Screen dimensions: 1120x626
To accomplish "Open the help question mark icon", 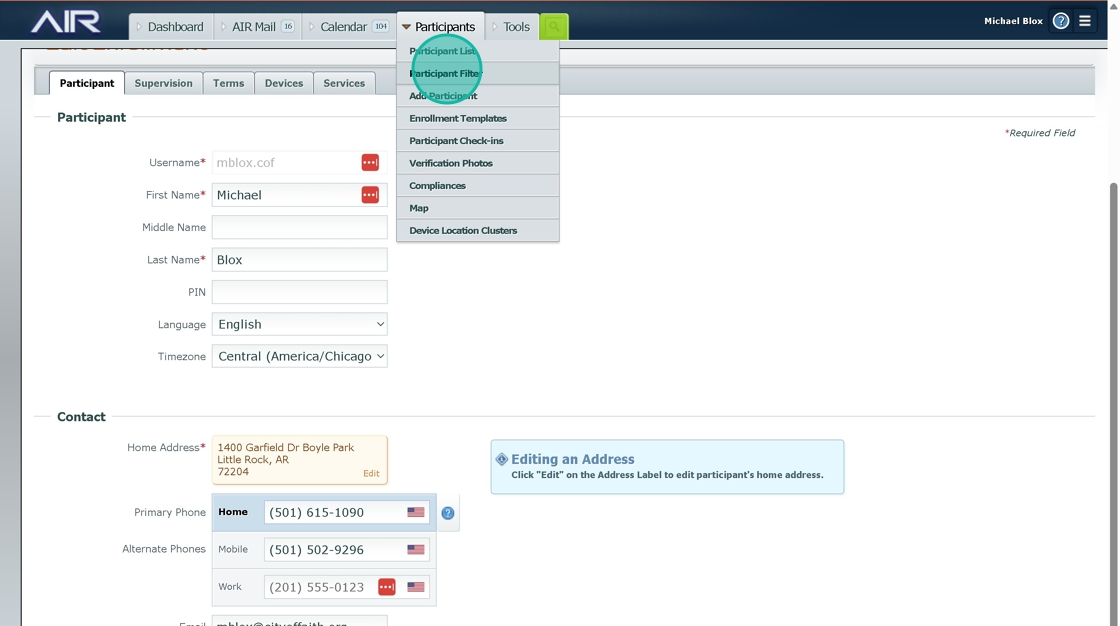I will [1061, 21].
